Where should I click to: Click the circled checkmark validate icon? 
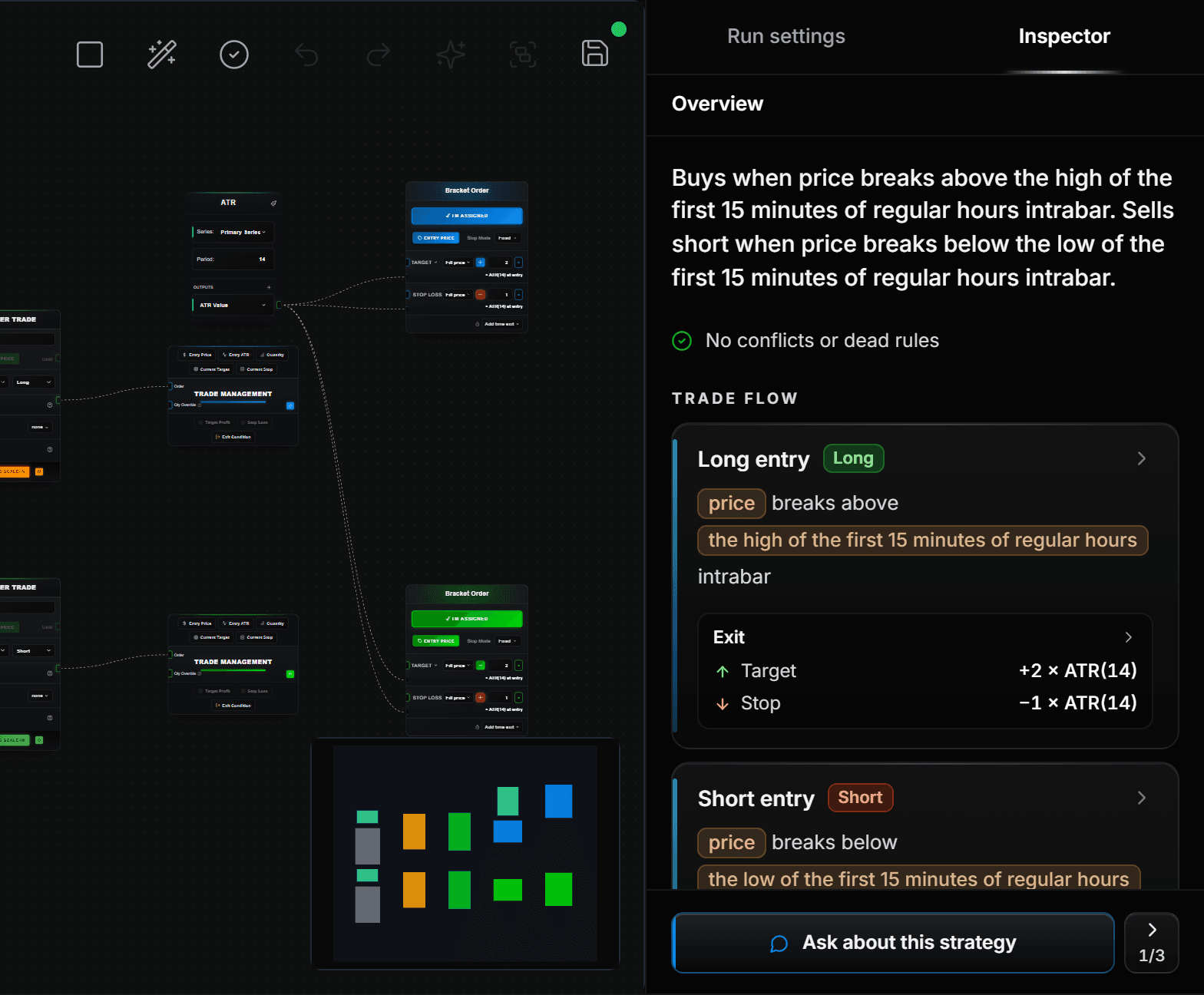(234, 55)
